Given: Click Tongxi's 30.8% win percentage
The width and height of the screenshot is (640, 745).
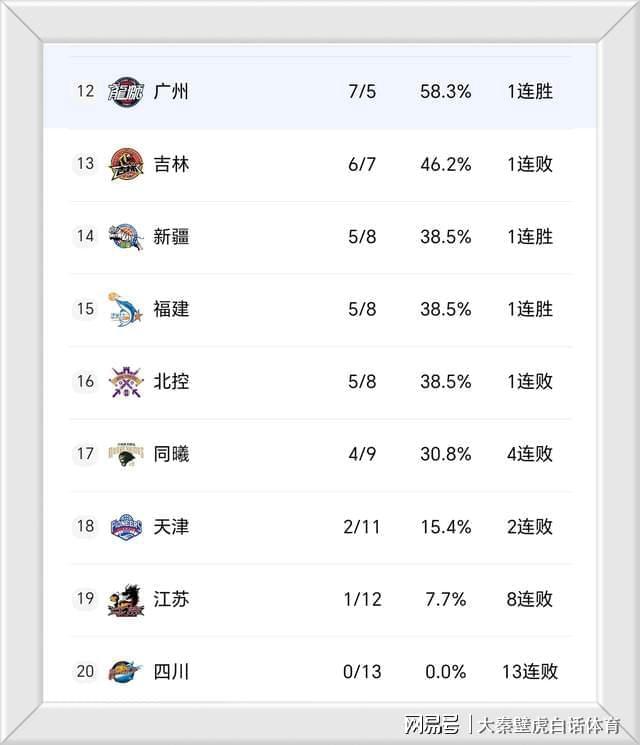Looking at the screenshot, I should click(445, 454).
